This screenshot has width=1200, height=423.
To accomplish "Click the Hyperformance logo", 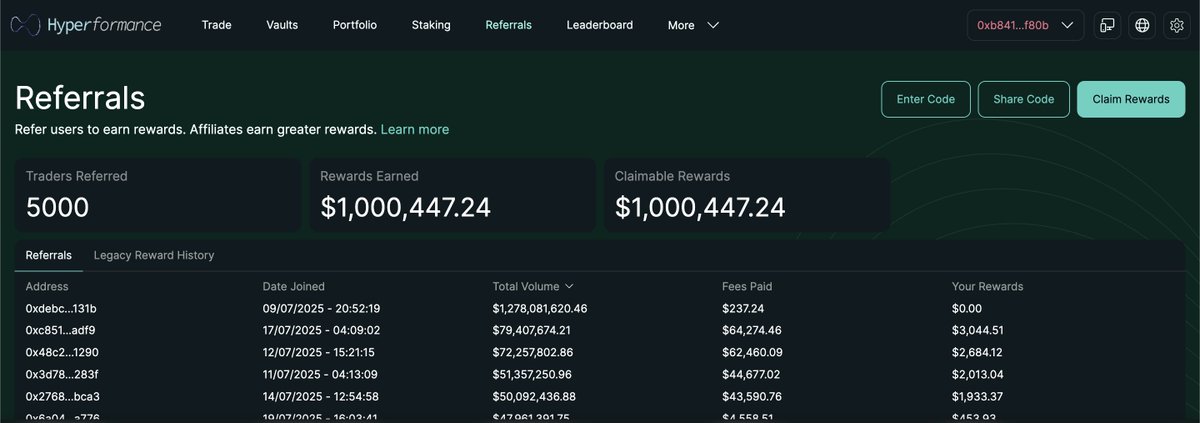I will tap(86, 25).
